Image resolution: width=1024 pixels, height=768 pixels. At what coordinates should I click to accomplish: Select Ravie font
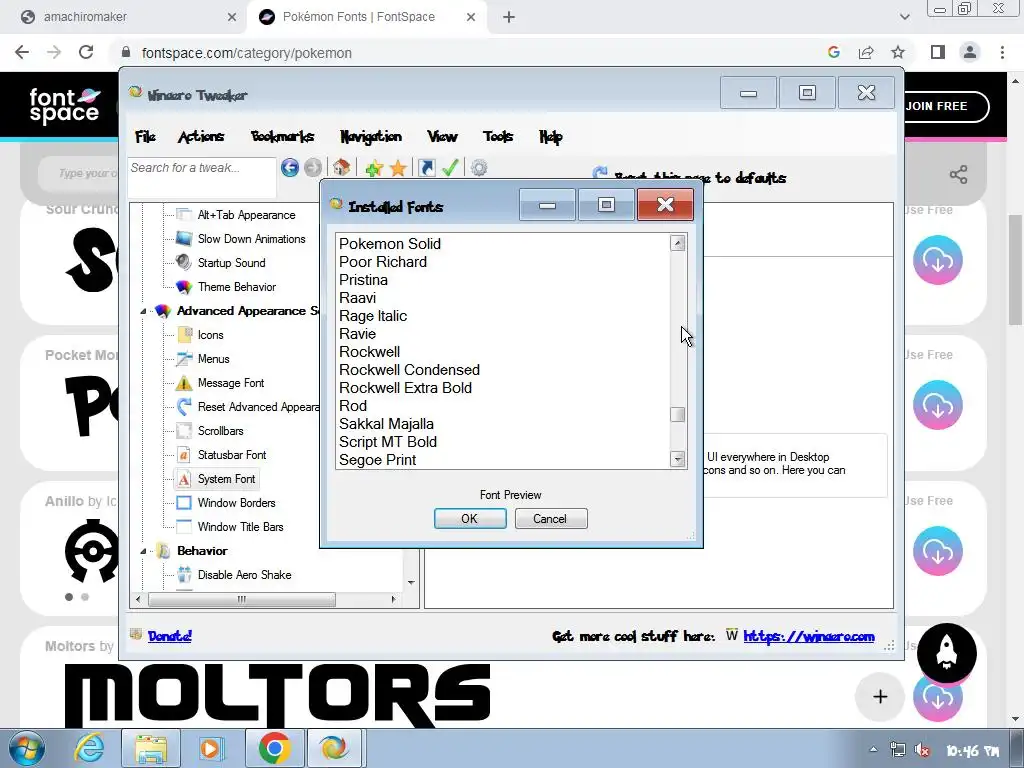357,334
